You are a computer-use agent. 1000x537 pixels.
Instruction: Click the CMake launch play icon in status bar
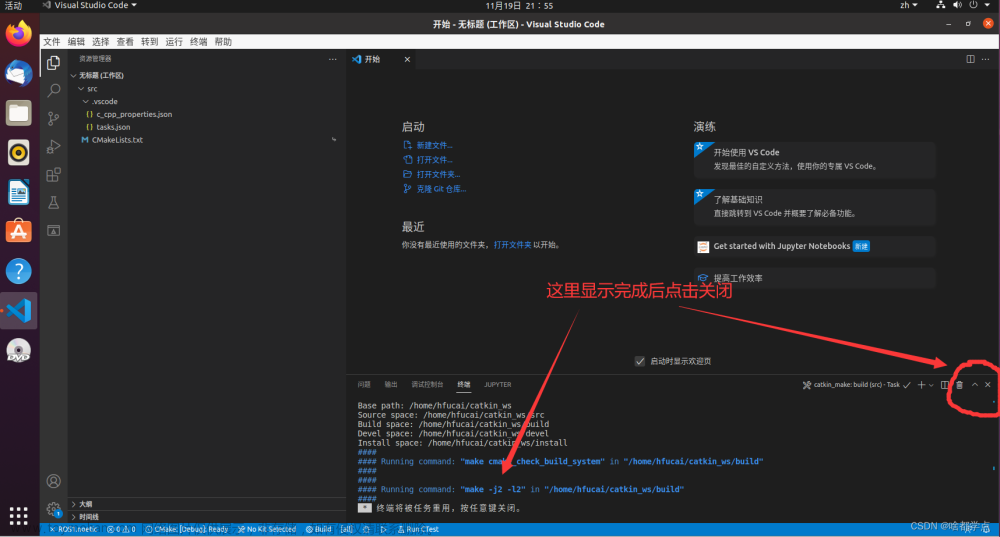383,529
